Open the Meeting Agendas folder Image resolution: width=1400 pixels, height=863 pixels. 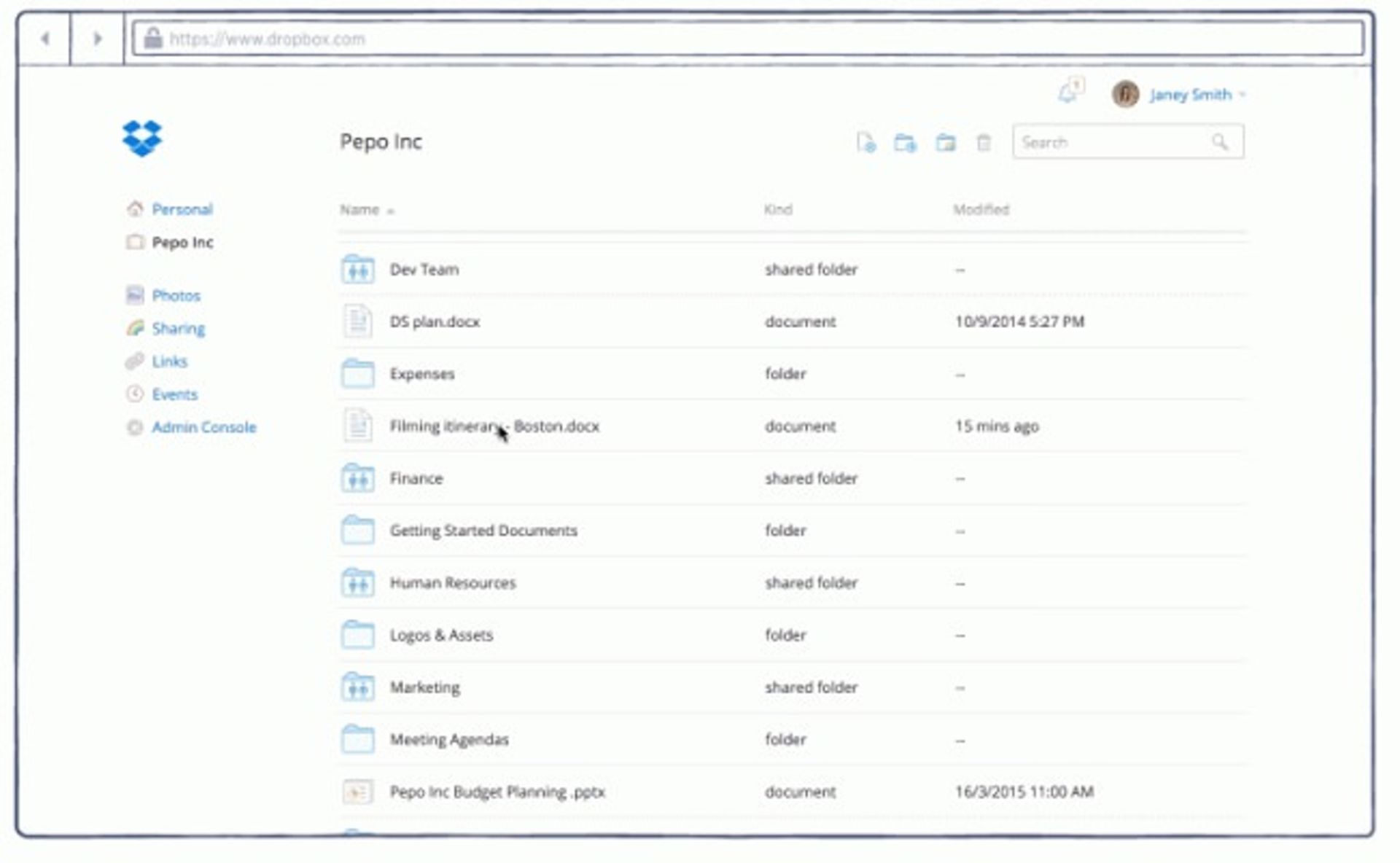point(449,740)
